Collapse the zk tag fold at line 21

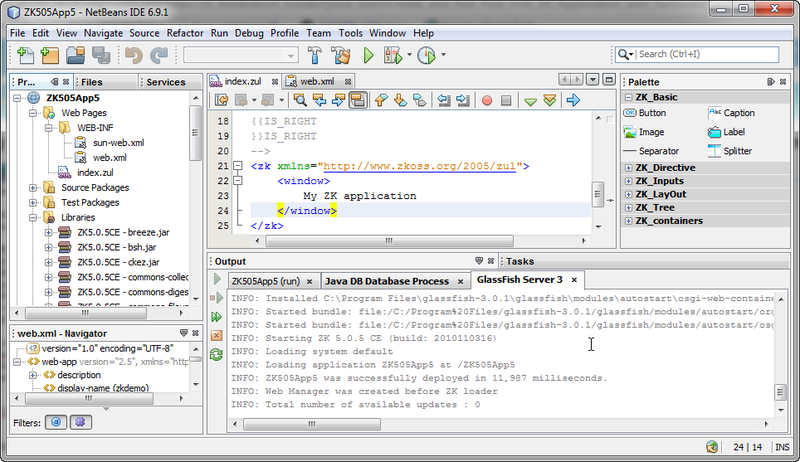tap(238, 165)
